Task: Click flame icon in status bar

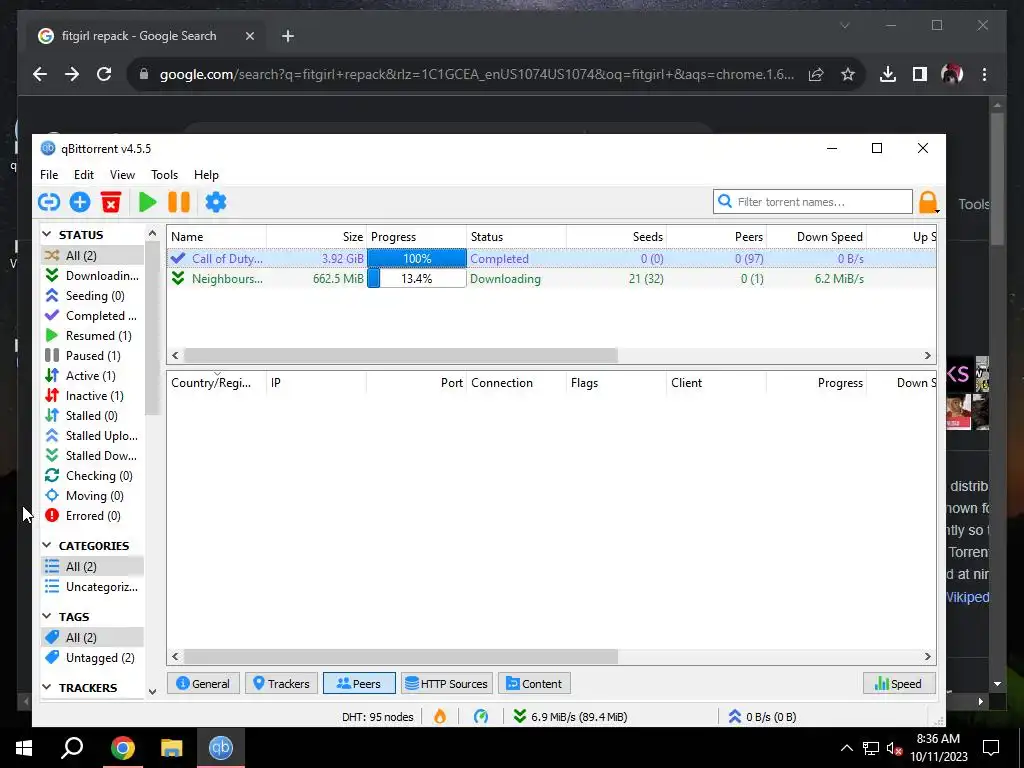Action: tap(440, 716)
